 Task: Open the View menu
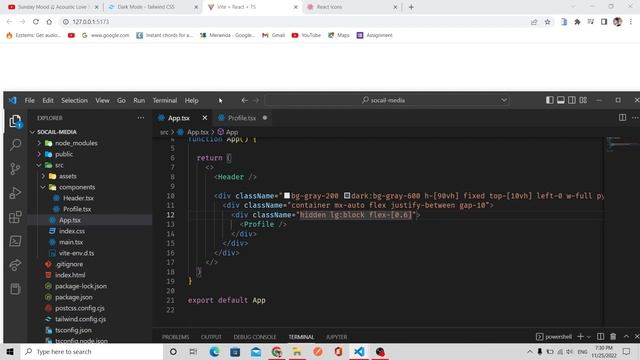coord(102,100)
